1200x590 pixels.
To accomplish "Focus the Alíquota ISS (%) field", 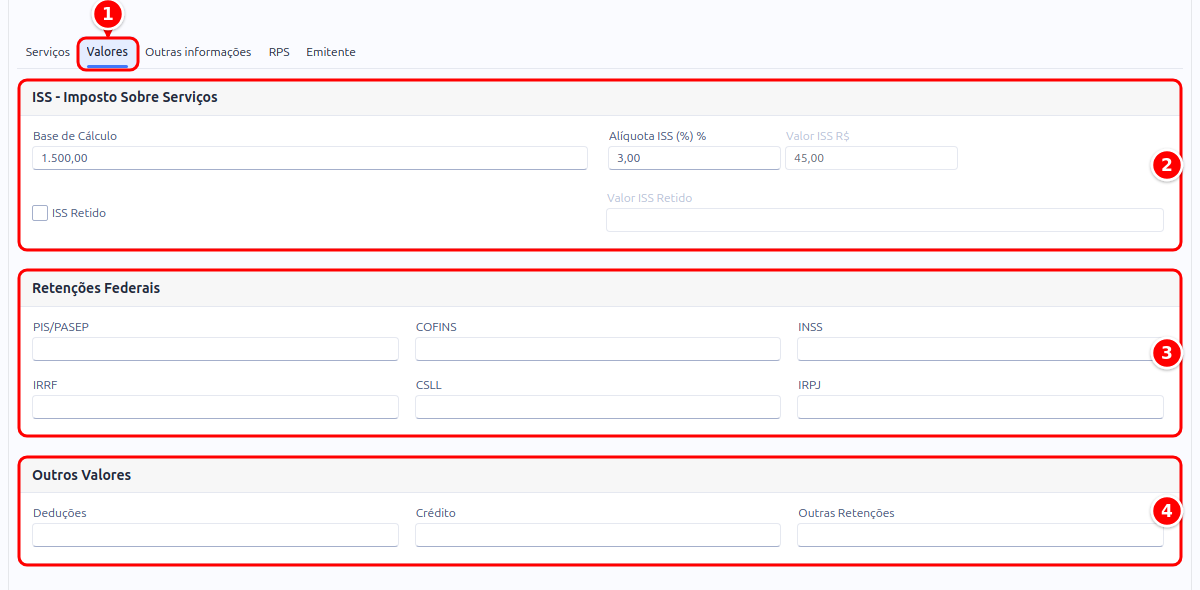I will [694, 158].
